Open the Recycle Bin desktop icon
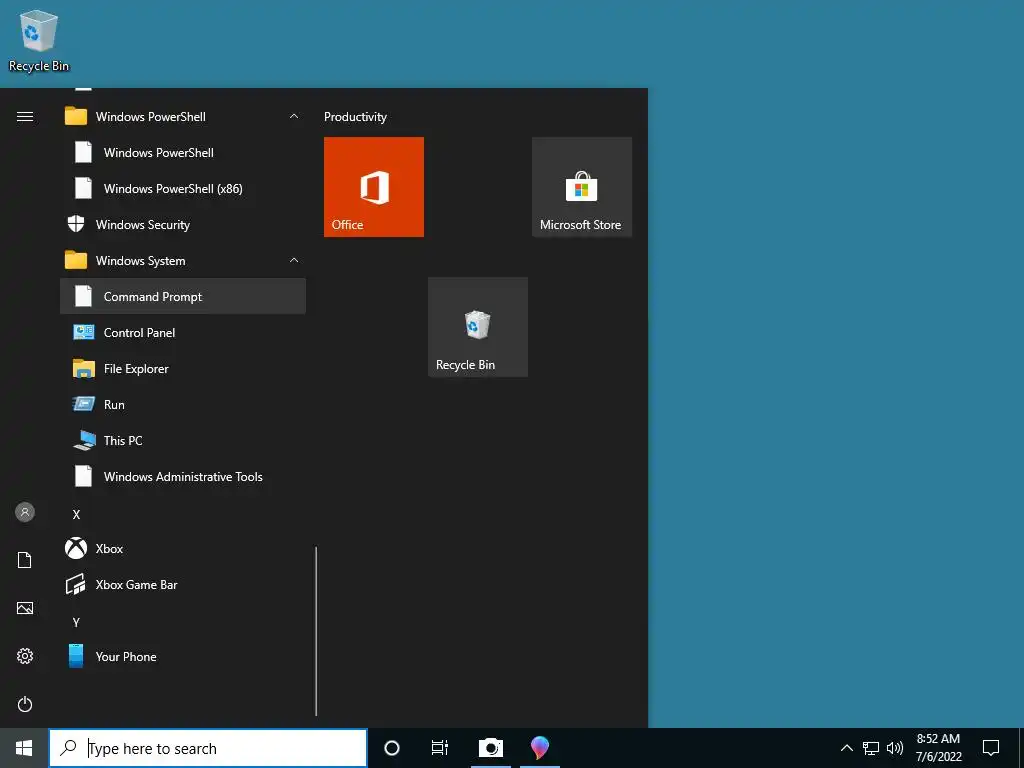 [x=39, y=40]
